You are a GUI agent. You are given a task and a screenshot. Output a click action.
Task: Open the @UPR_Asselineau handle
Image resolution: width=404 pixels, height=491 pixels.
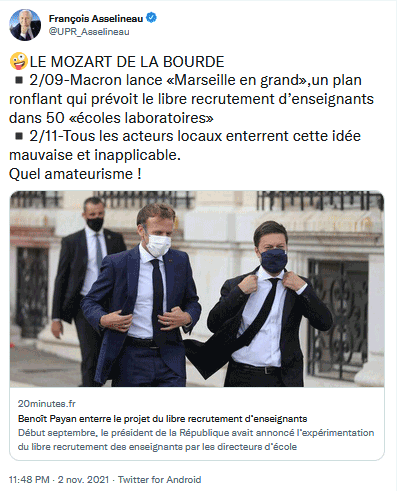tap(89, 32)
